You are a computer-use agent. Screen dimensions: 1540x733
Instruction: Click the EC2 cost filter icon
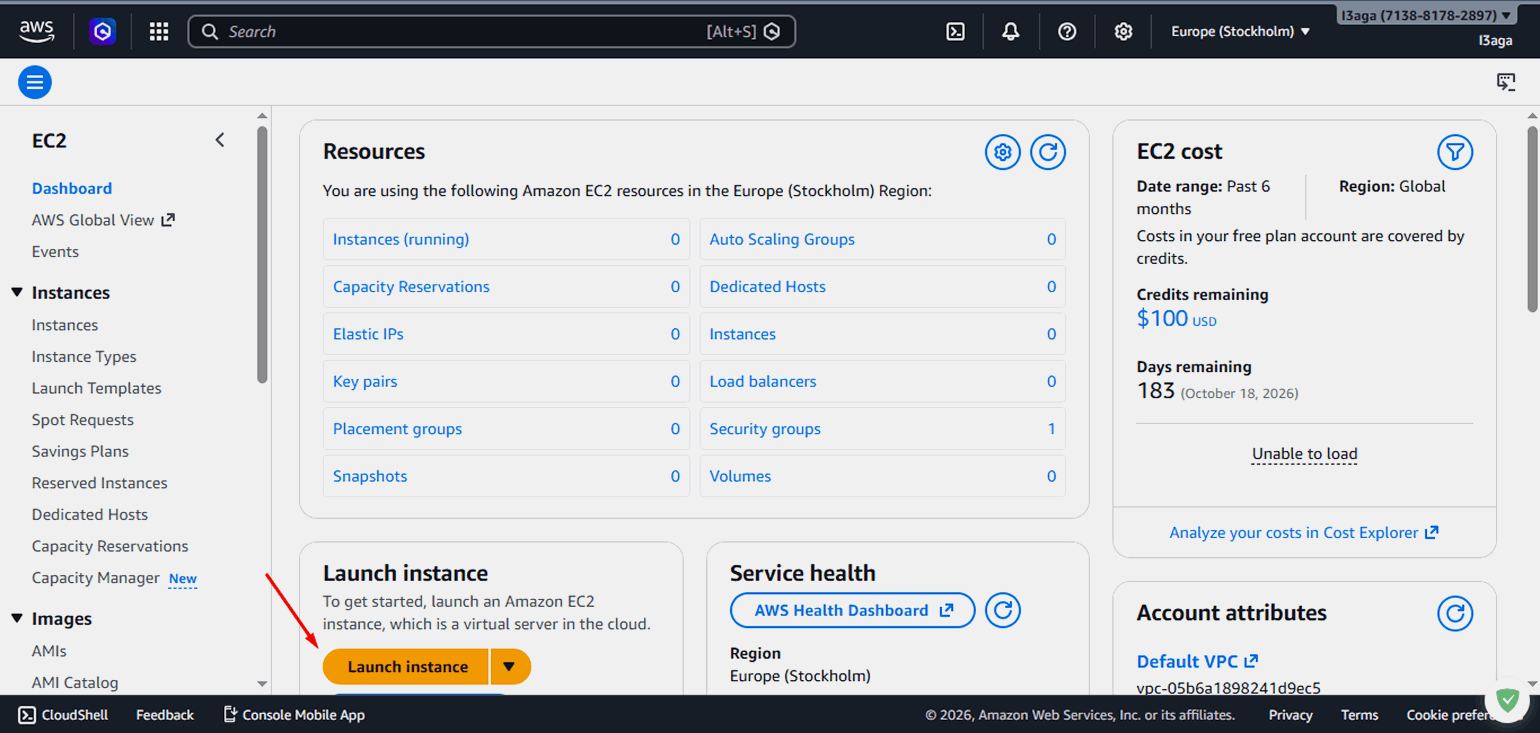(x=1455, y=152)
